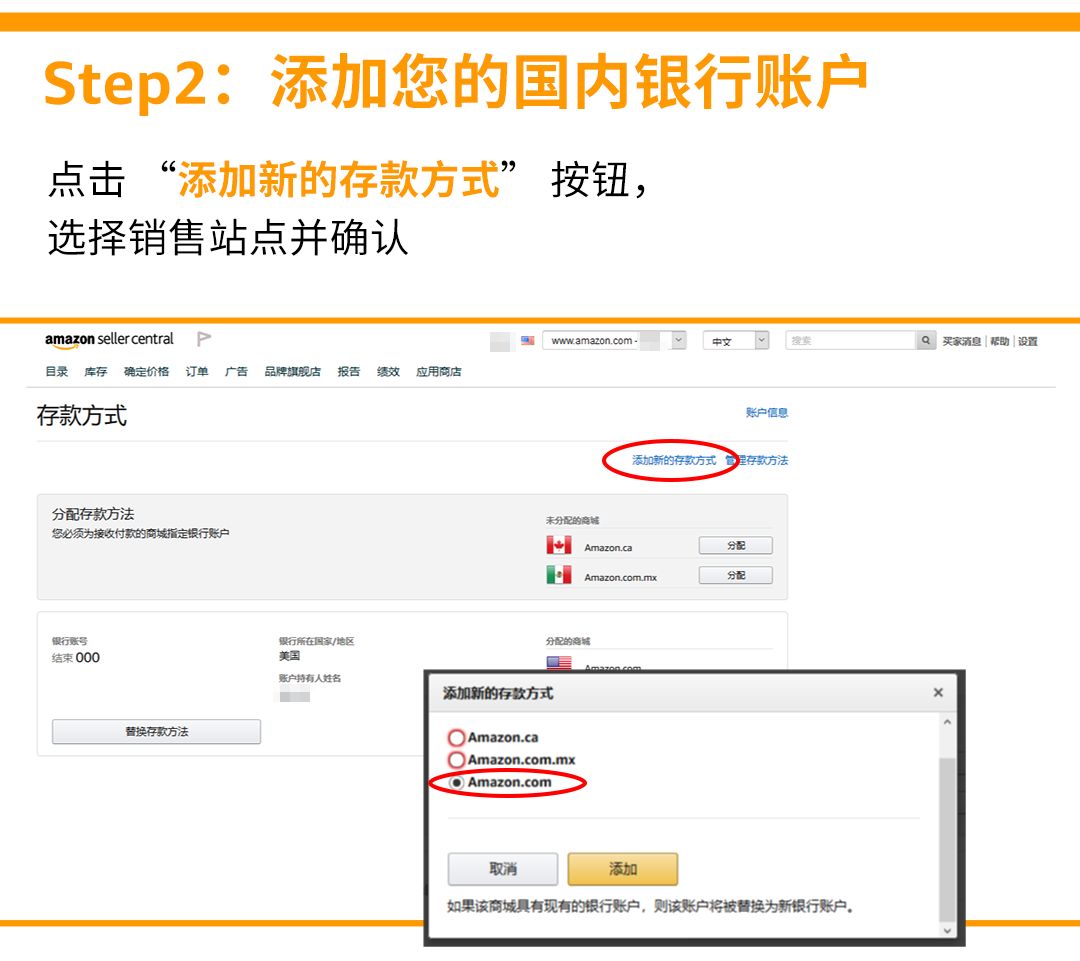Open the 确定价格 menu

(146, 371)
